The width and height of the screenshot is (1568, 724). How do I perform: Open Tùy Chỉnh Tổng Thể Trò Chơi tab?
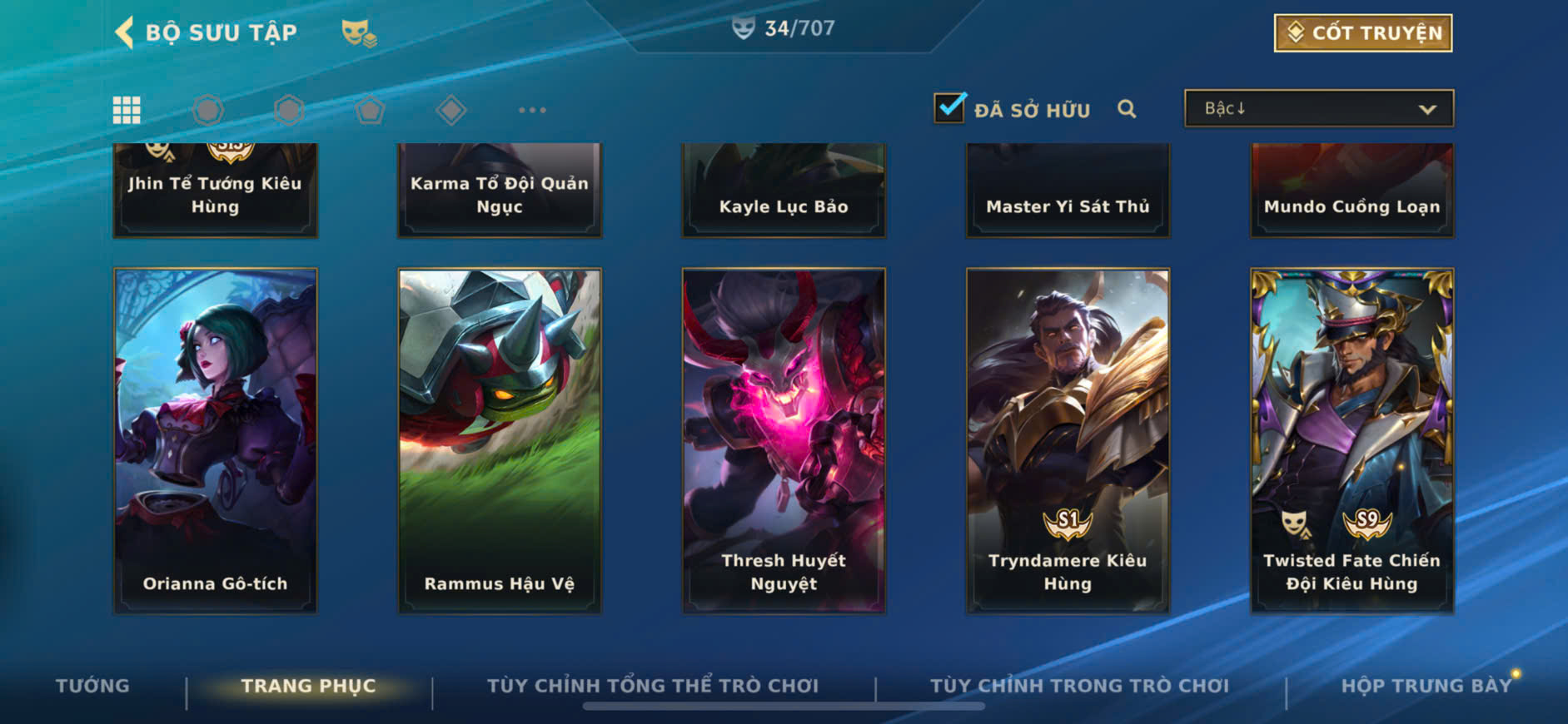click(653, 686)
